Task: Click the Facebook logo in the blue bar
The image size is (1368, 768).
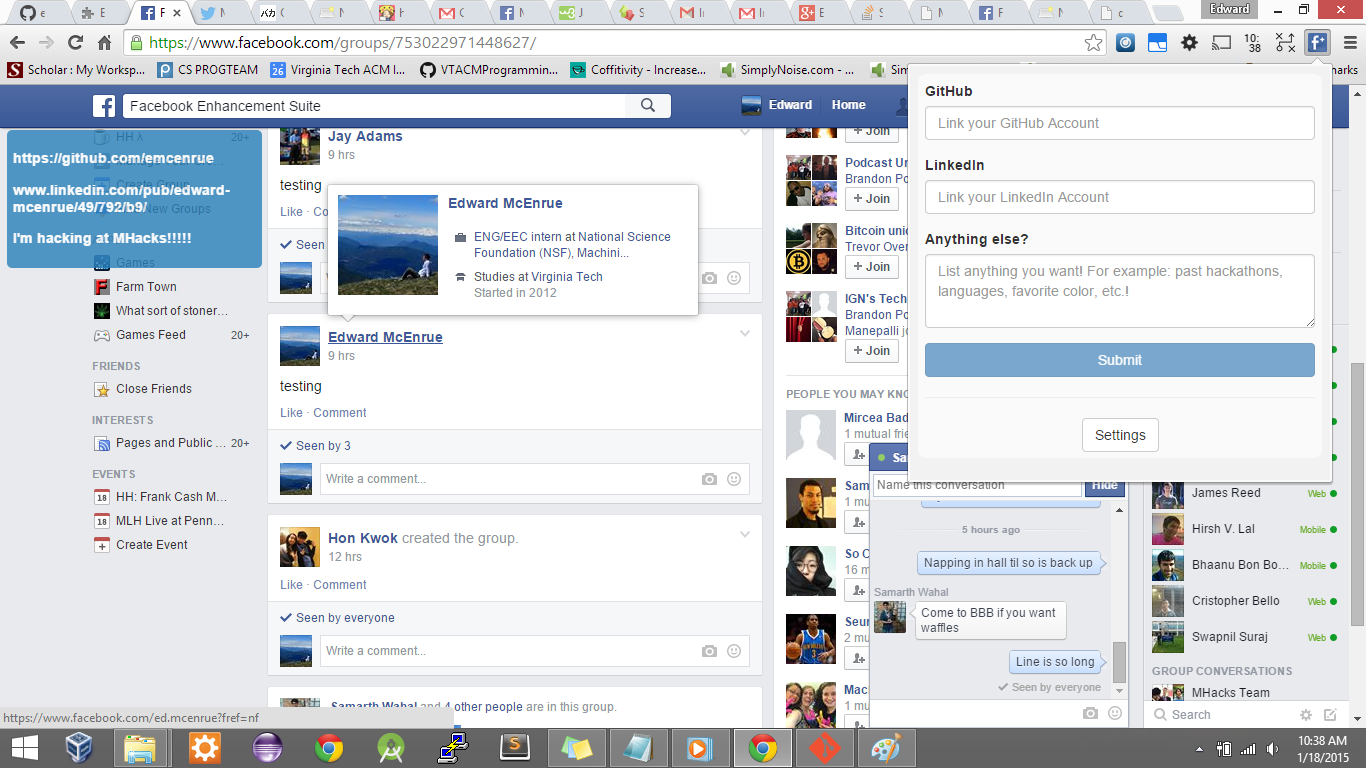Action: [104, 106]
